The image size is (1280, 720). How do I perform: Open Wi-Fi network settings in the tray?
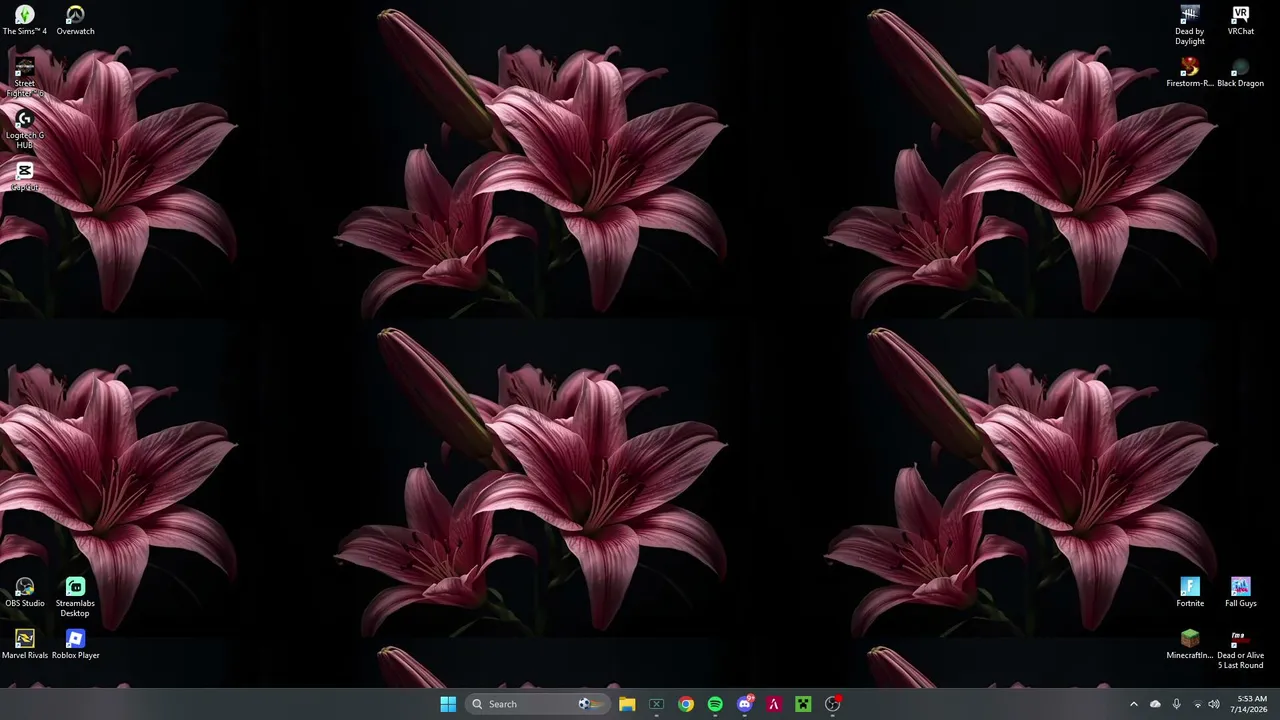1197,704
